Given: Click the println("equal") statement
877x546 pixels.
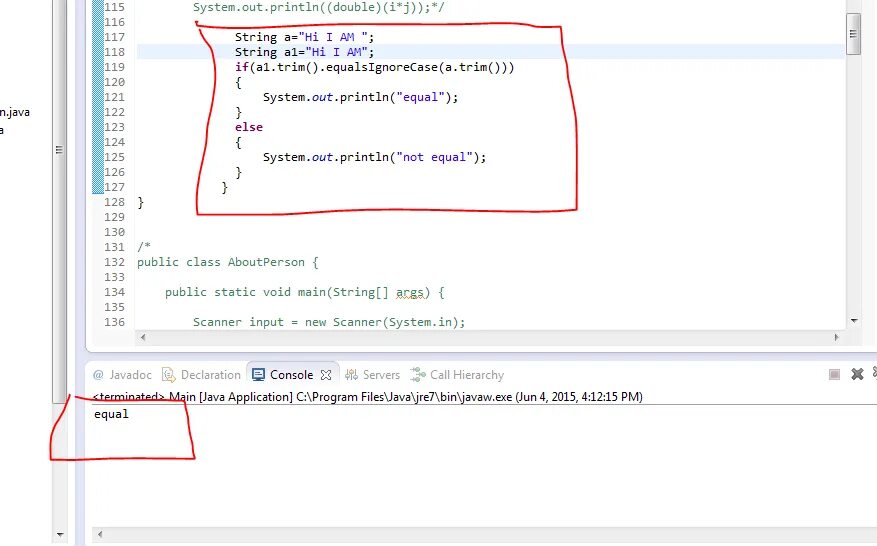Looking at the screenshot, I should tap(360, 97).
